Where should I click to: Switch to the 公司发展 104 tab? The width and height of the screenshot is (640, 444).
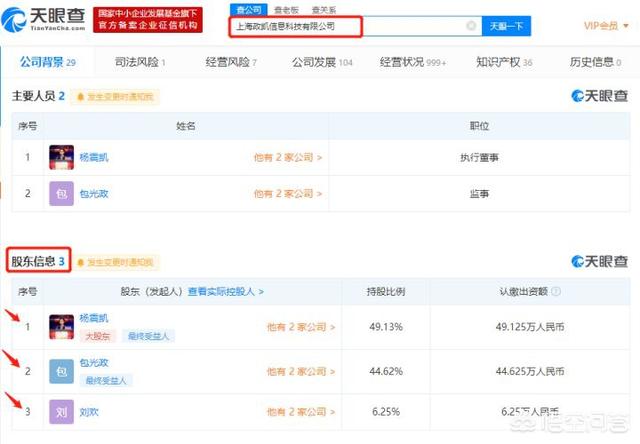(322, 62)
